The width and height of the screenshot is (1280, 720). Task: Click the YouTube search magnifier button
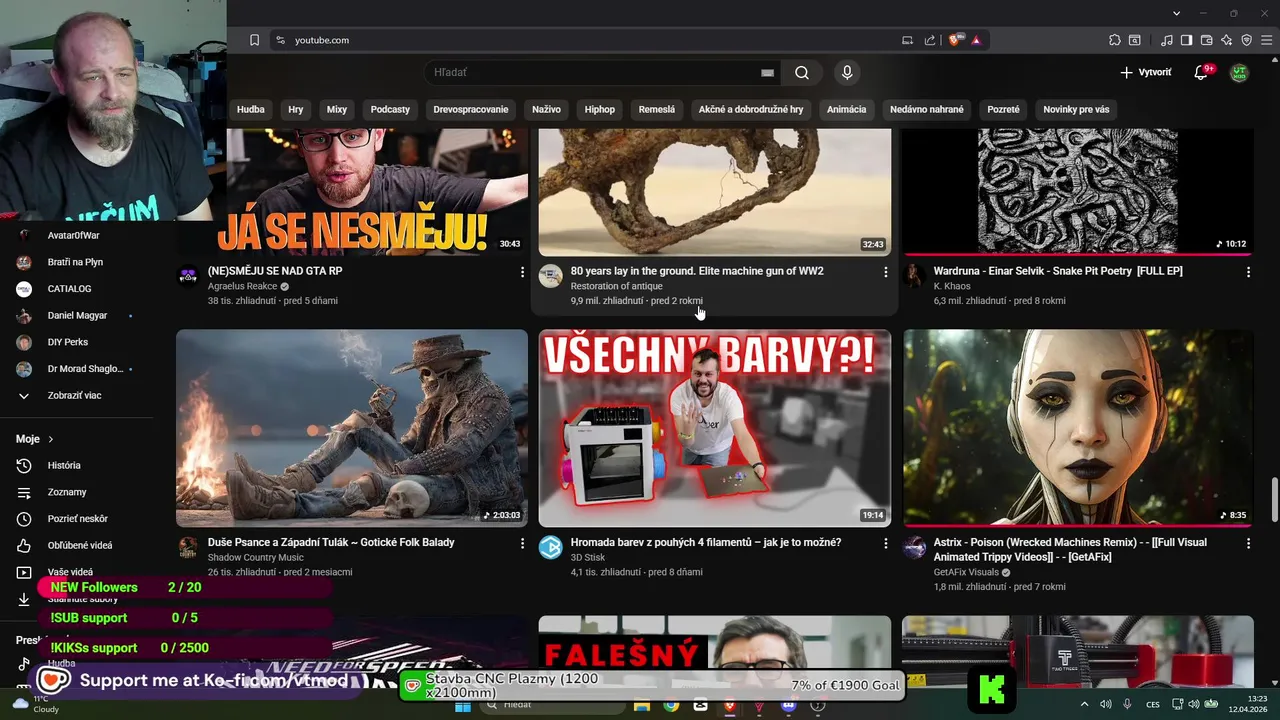(x=802, y=72)
